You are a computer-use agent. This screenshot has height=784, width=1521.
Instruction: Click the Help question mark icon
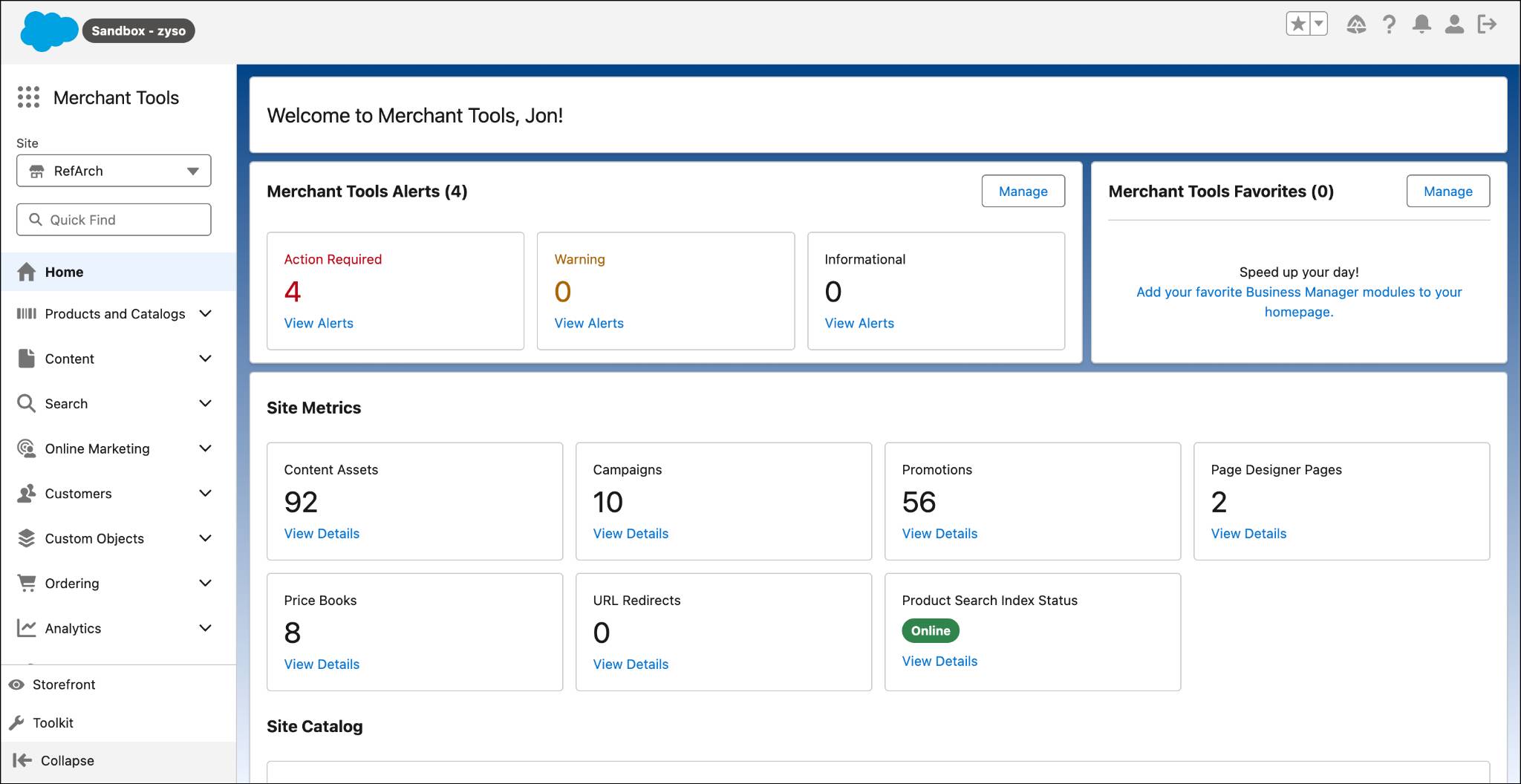click(x=1389, y=24)
